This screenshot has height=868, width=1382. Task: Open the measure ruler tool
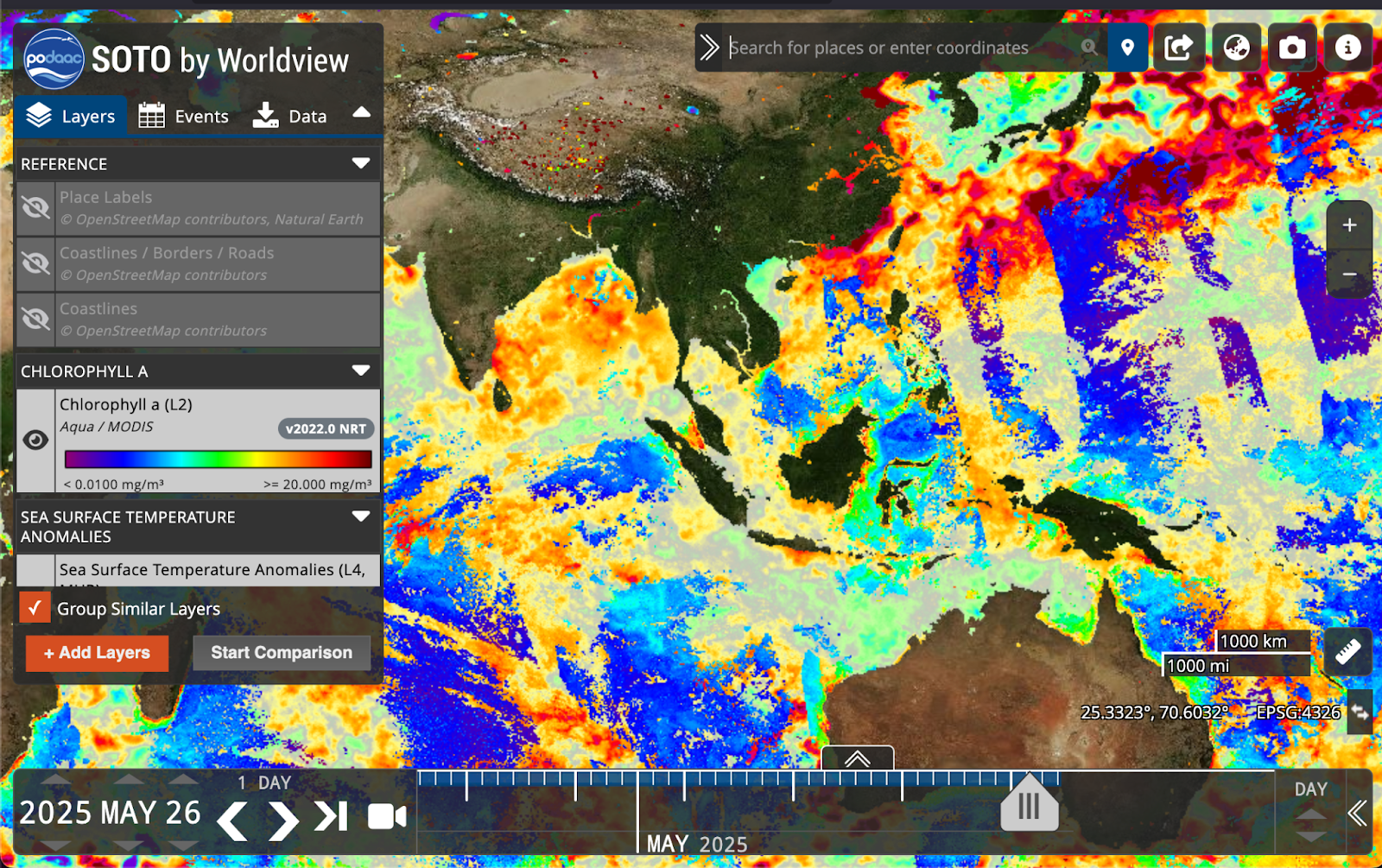pos(1348,651)
